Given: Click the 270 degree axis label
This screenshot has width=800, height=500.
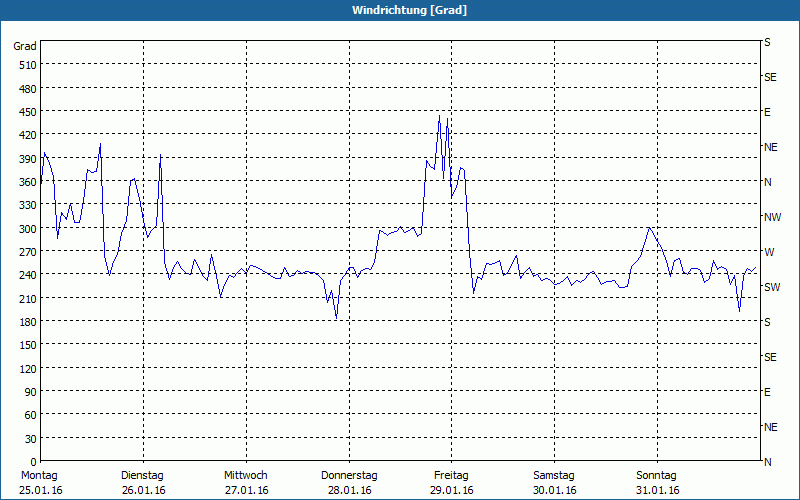Looking at the screenshot, I should click(28, 252).
